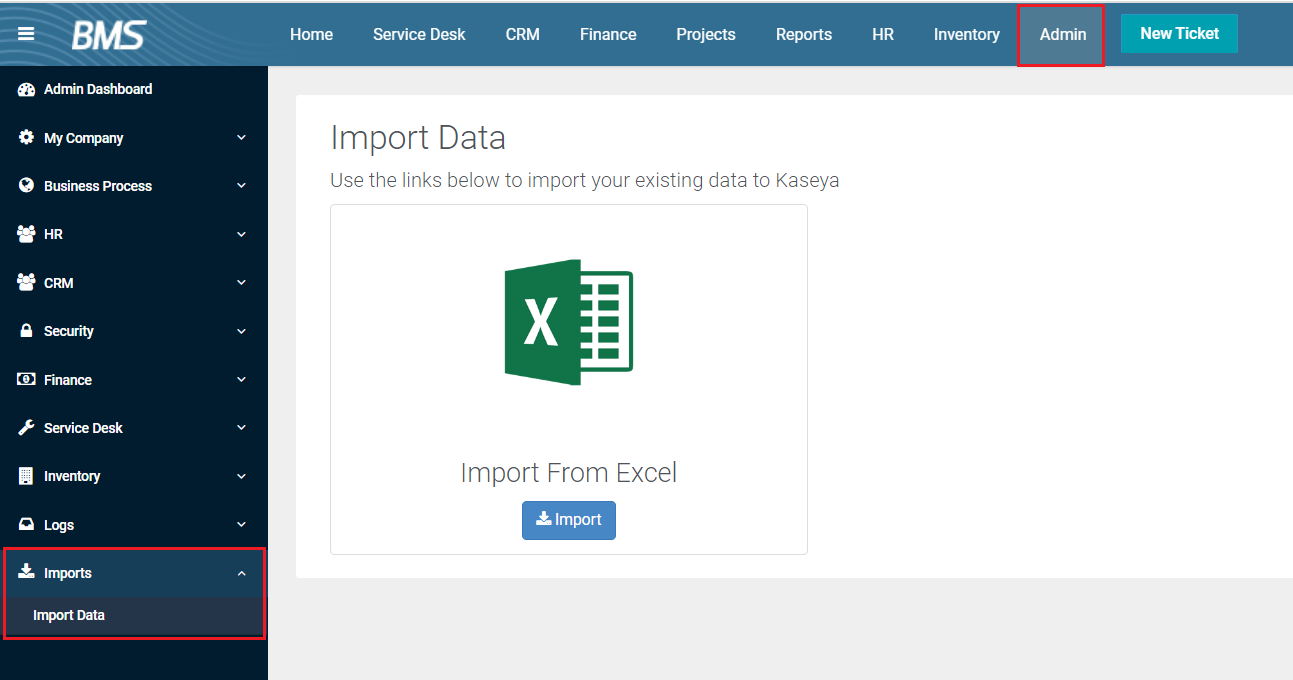Click the New Ticket button

1179,33
